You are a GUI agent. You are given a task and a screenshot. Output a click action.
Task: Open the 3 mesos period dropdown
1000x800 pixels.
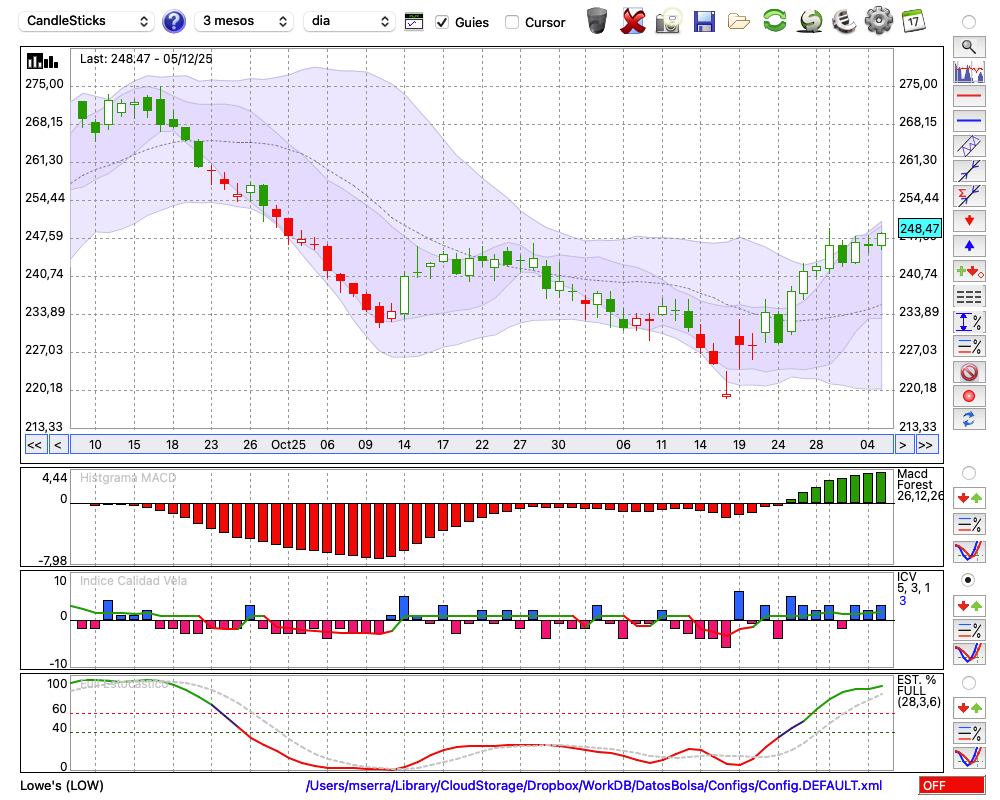pos(244,21)
